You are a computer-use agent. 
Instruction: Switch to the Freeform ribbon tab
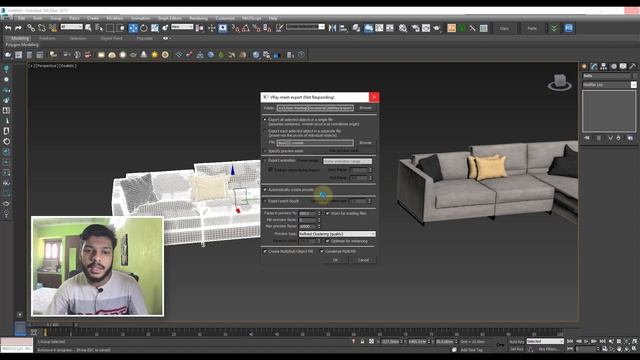tap(47, 38)
